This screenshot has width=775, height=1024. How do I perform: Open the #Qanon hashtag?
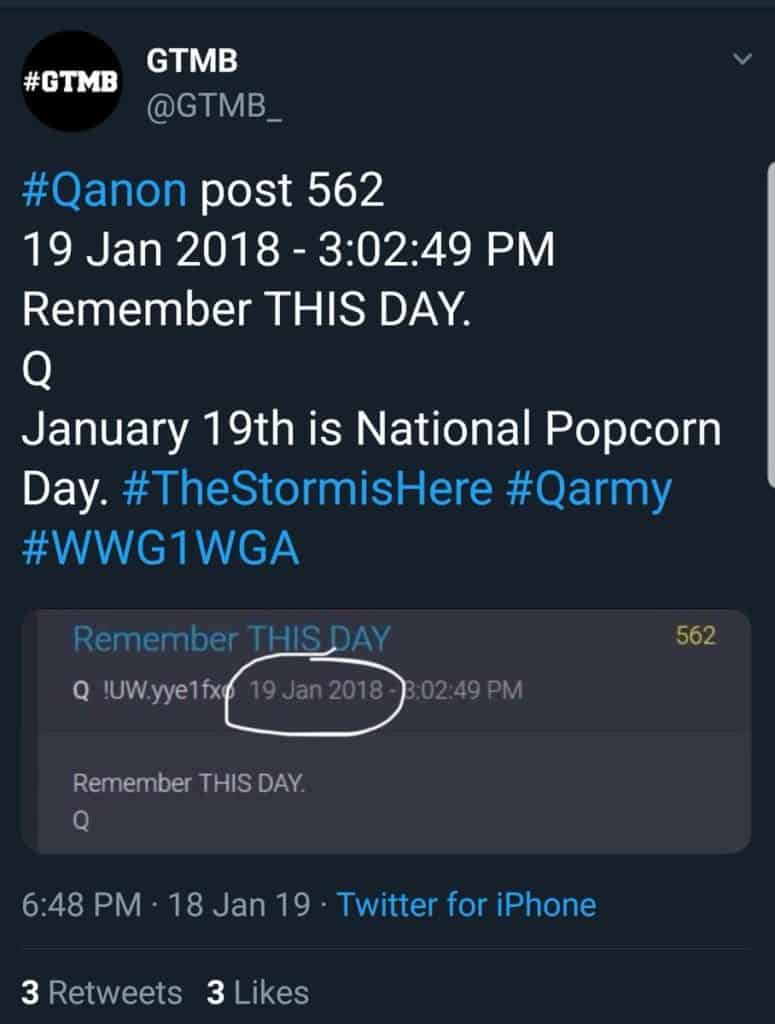104,191
